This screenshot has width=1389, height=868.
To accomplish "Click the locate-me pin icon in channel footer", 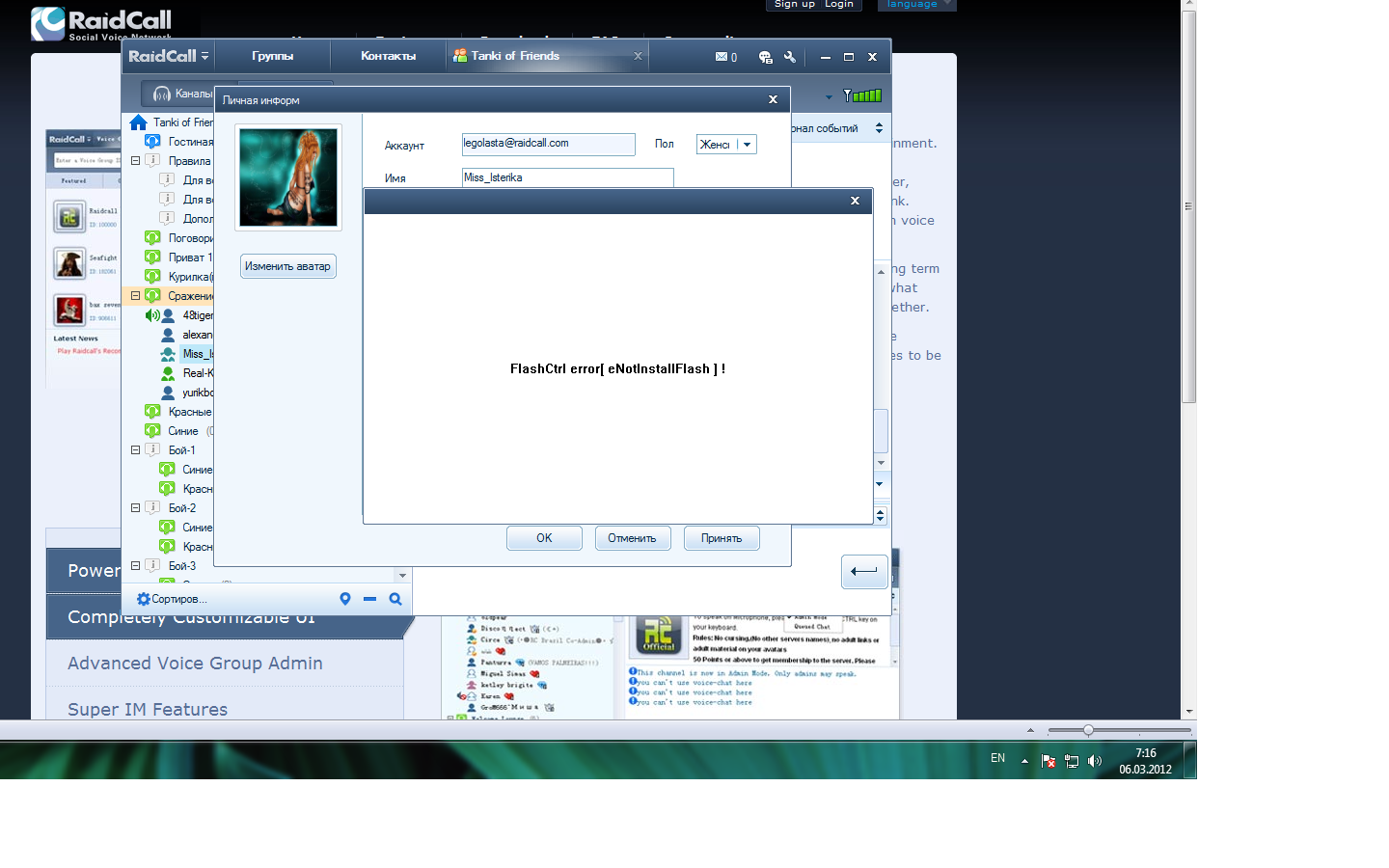I will (x=345, y=599).
